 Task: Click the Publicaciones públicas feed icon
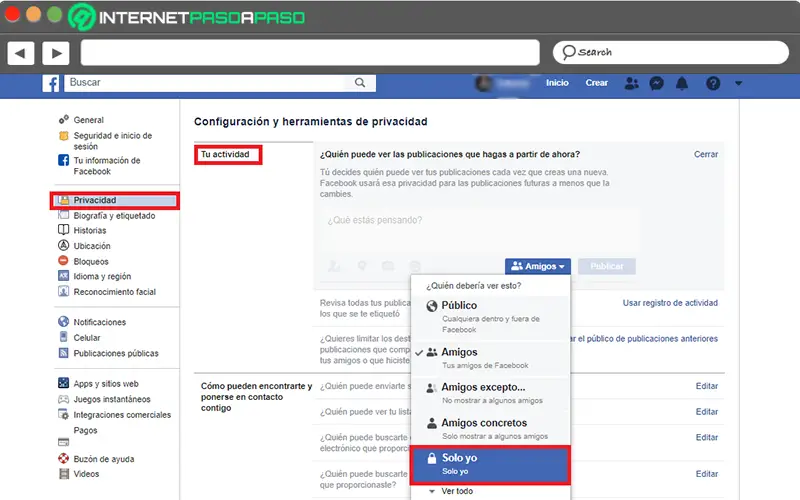[63, 353]
